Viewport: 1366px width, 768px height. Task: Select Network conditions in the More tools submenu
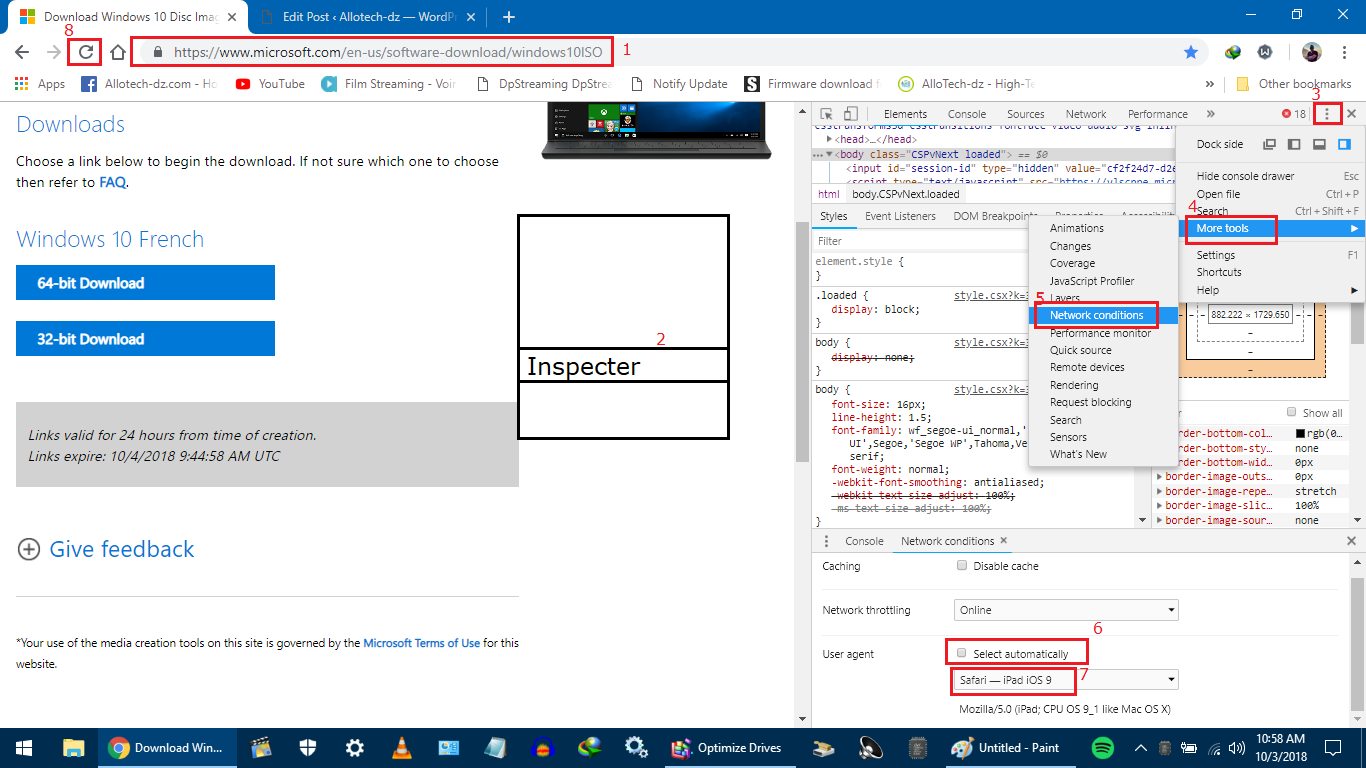(1096, 315)
